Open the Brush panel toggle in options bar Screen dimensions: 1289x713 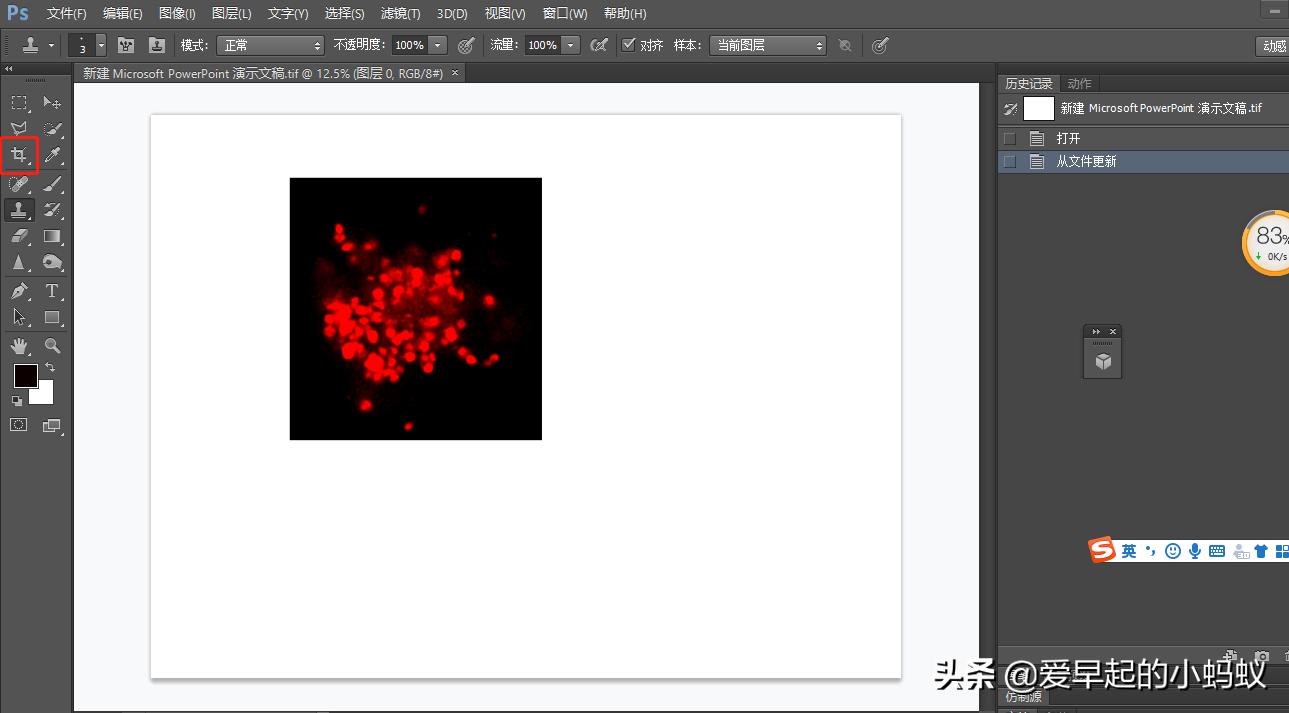[x=126, y=45]
